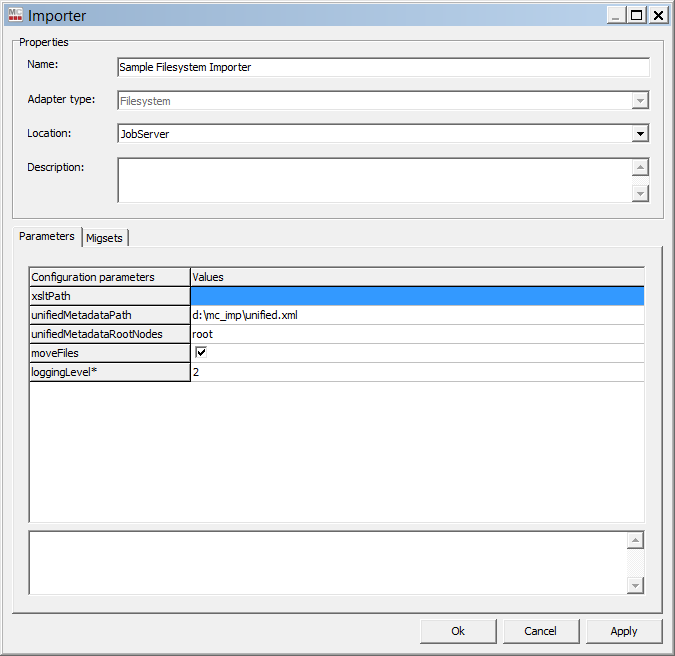The width and height of the screenshot is (675, 656).
Task: Select the xsltPath value cell
Action: tap(416, 296)
